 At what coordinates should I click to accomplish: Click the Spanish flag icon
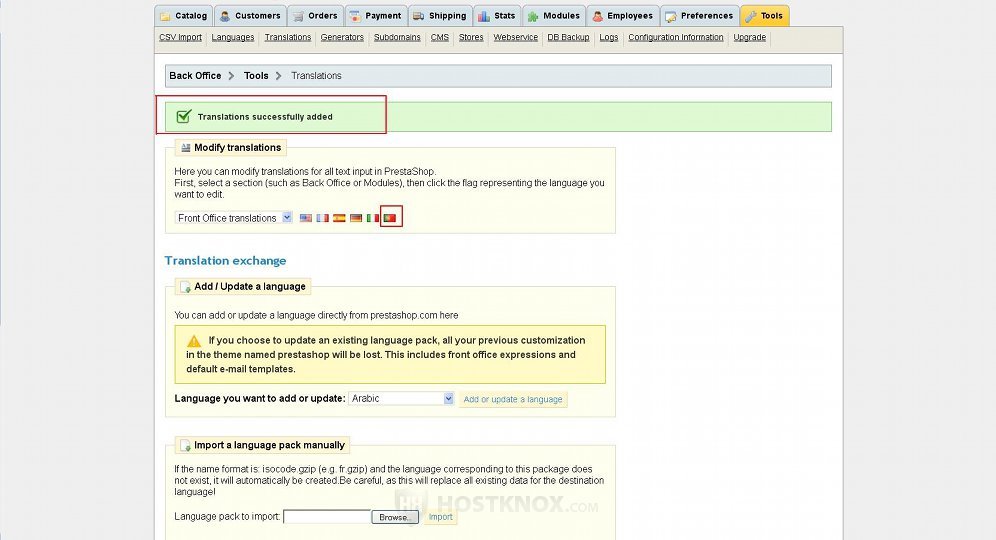tap(339, 218)
